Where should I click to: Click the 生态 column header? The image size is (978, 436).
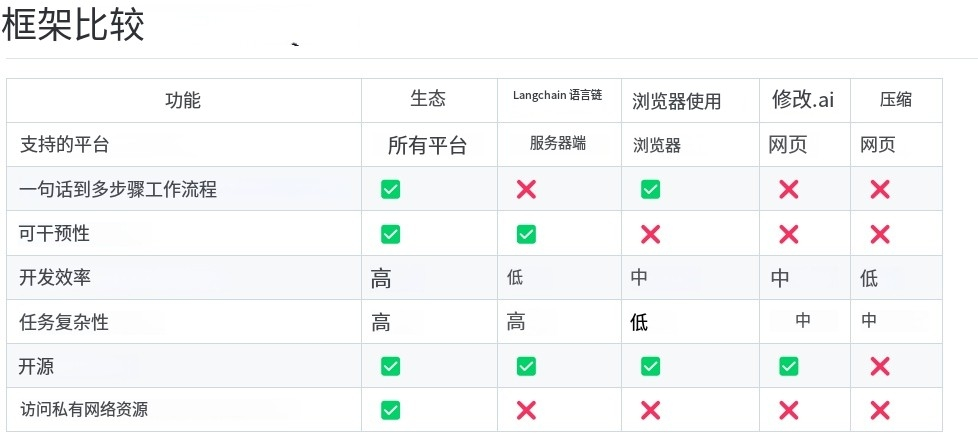point(428,99)
